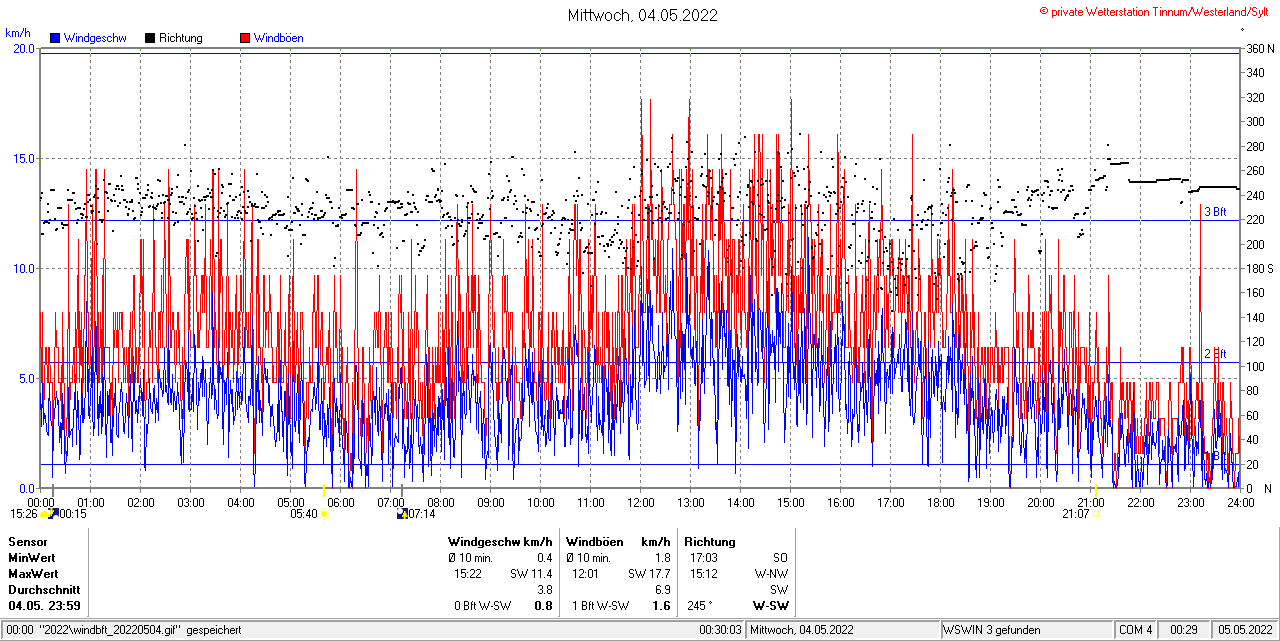Click the bold W-SW current direction

point(770,606)
